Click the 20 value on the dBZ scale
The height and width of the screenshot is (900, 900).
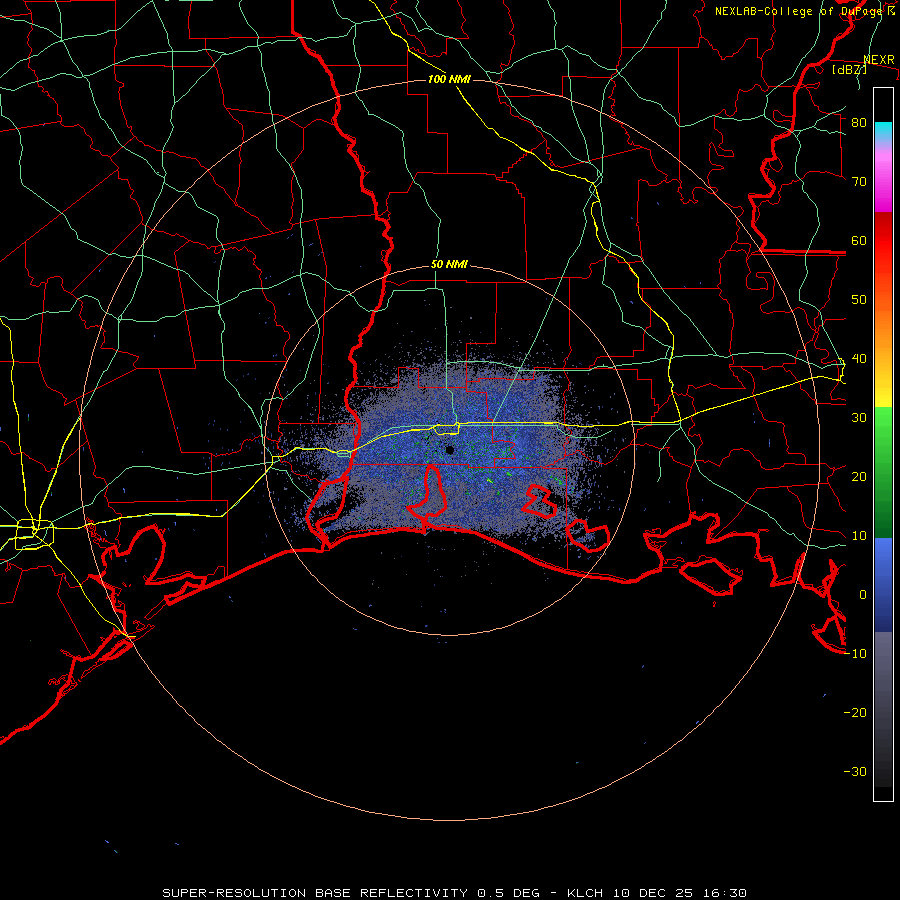[x=859, y=477]
